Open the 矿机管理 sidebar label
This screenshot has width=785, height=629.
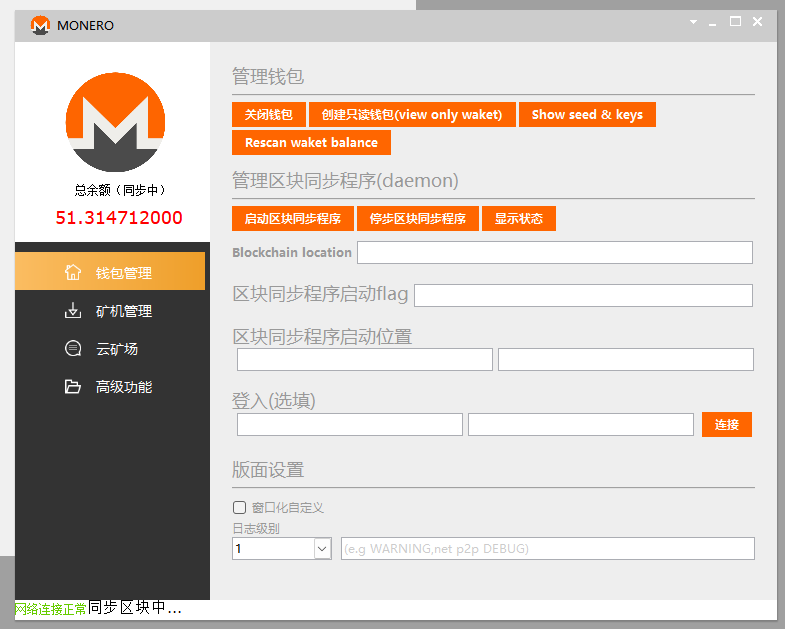coord(124,311)
